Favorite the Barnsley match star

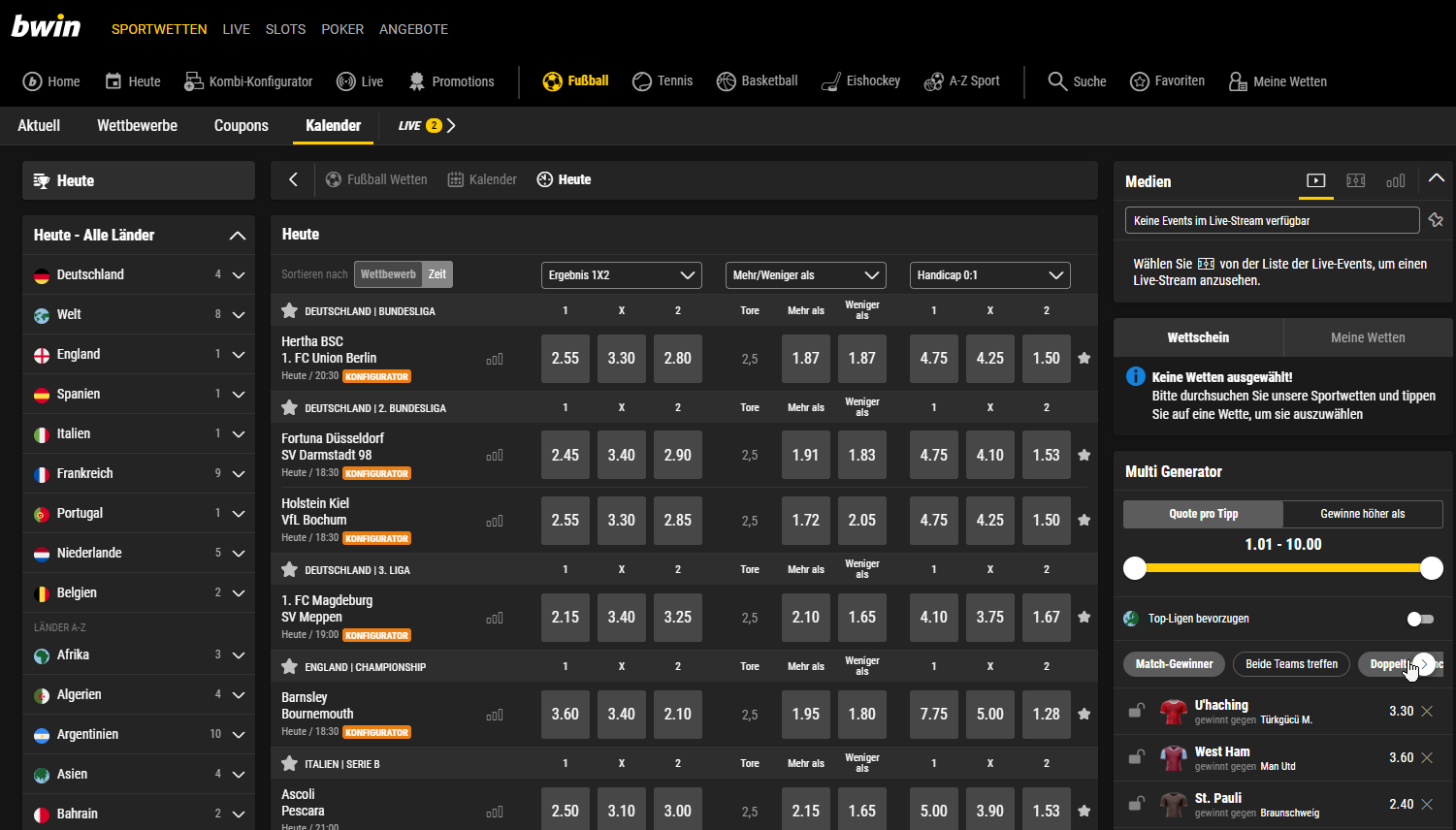1084,714
